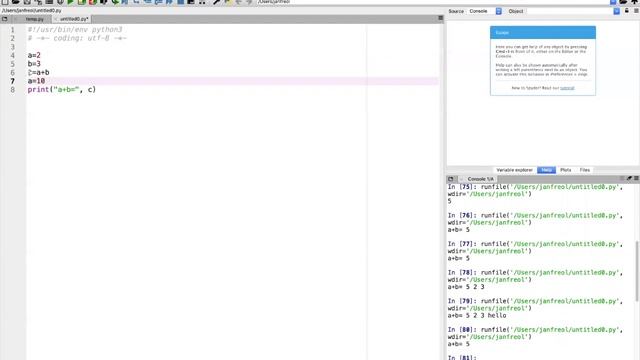Image resolution: width=640 pixels, height=360 pixels.
Task: Click the console pencil clear icon
Action: 629,179
